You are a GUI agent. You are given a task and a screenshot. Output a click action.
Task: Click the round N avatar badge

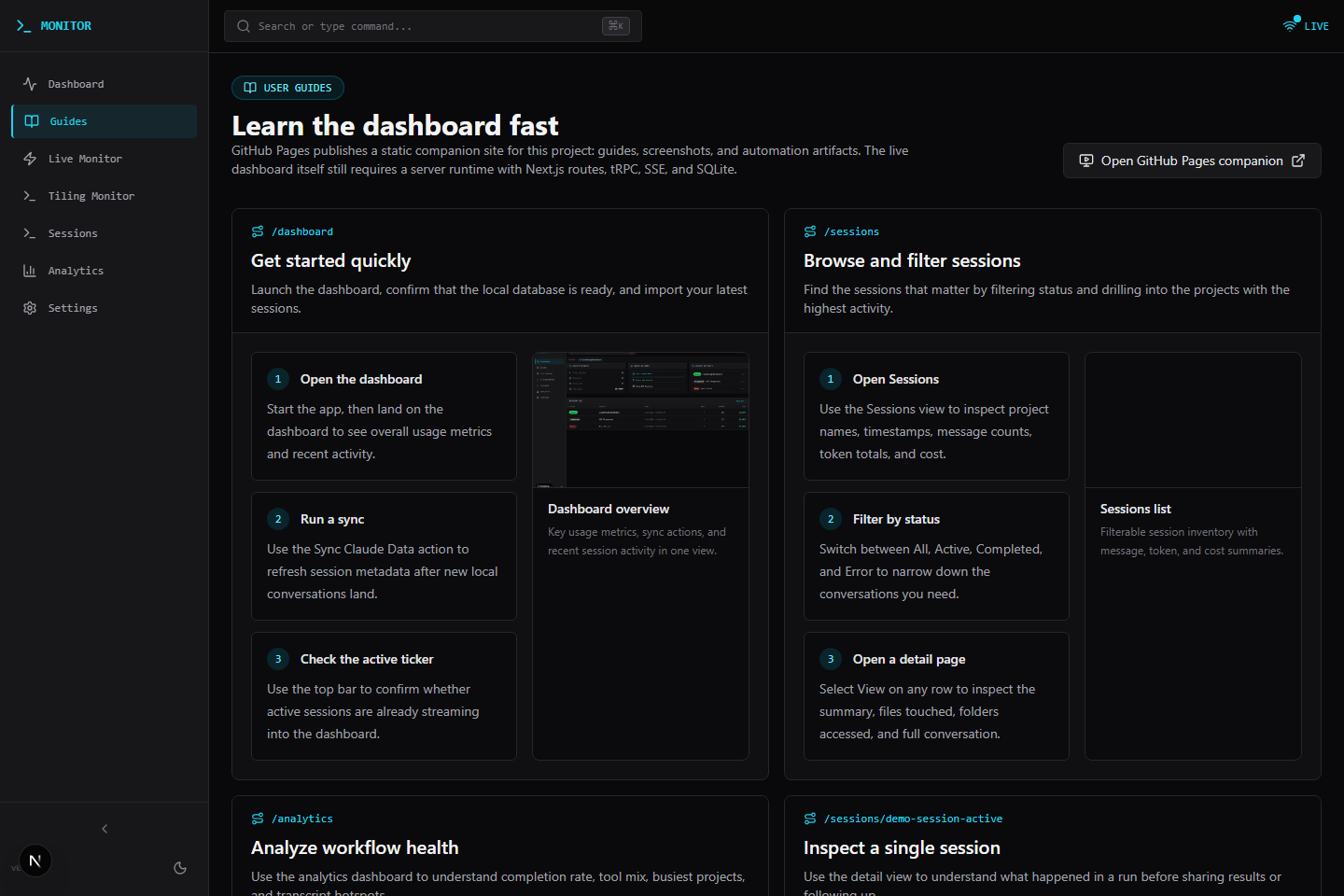pyautogui.click(x=35, y=861)
